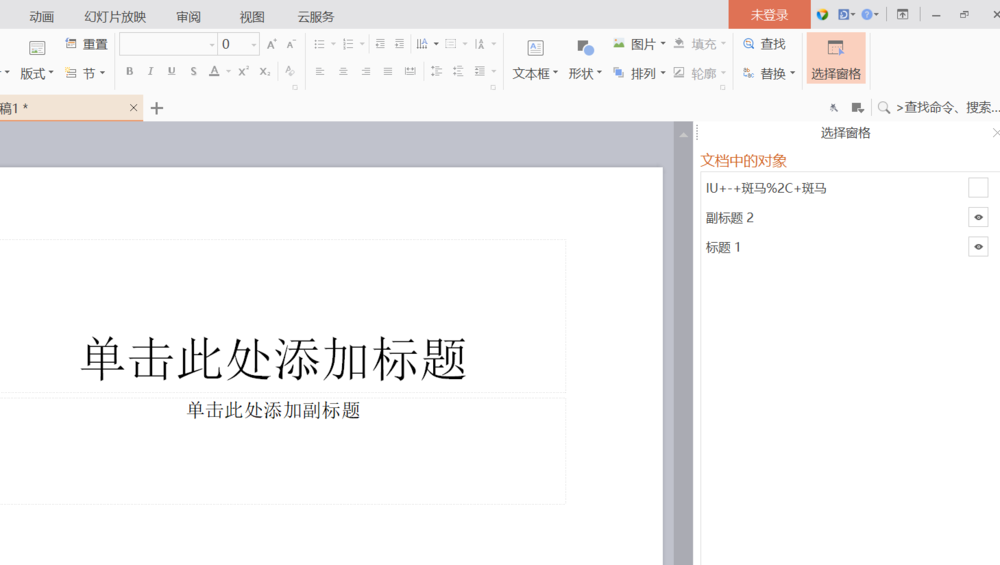Center align text
The width and height of the screenshot is (1000, 565).
[x=343, y=71]
